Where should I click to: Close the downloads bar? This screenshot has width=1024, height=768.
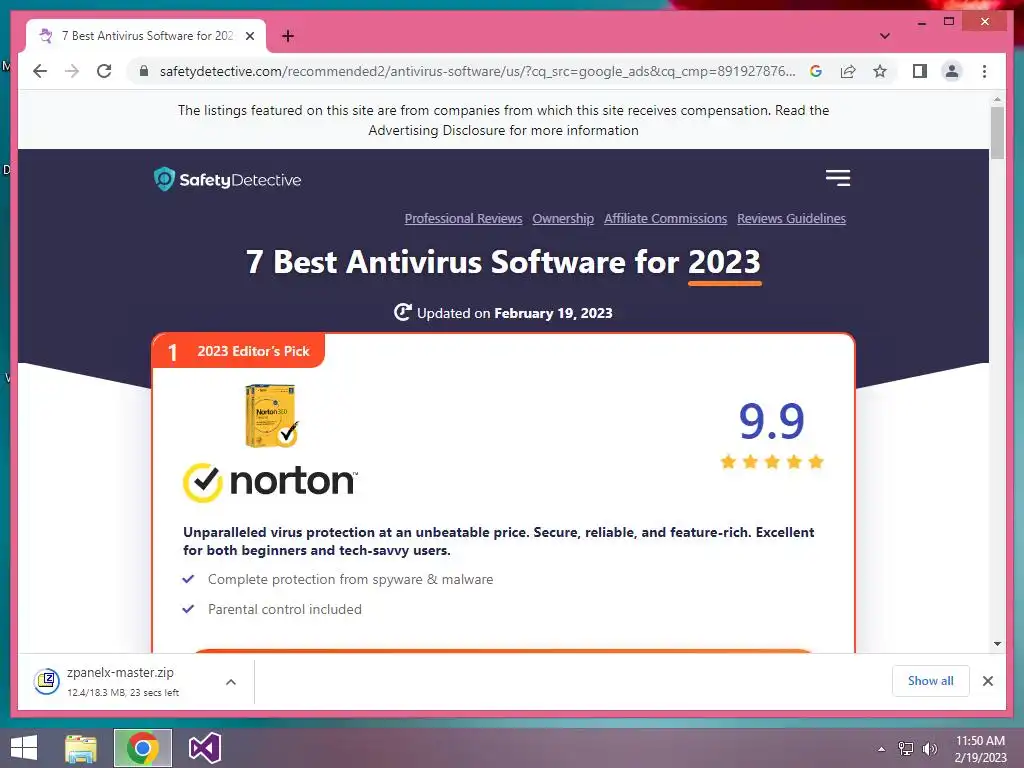[987, 681]
